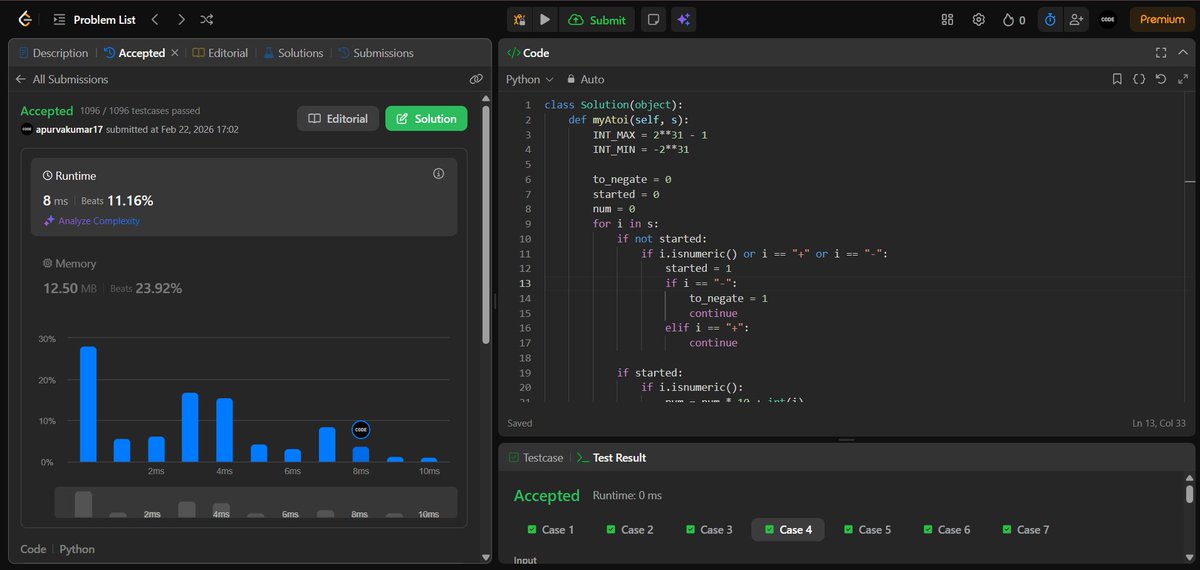The width and height of the screenshot is (1200, 570).
Task: Bookmark code with the bookmark icon
Action: [1118, 79]
